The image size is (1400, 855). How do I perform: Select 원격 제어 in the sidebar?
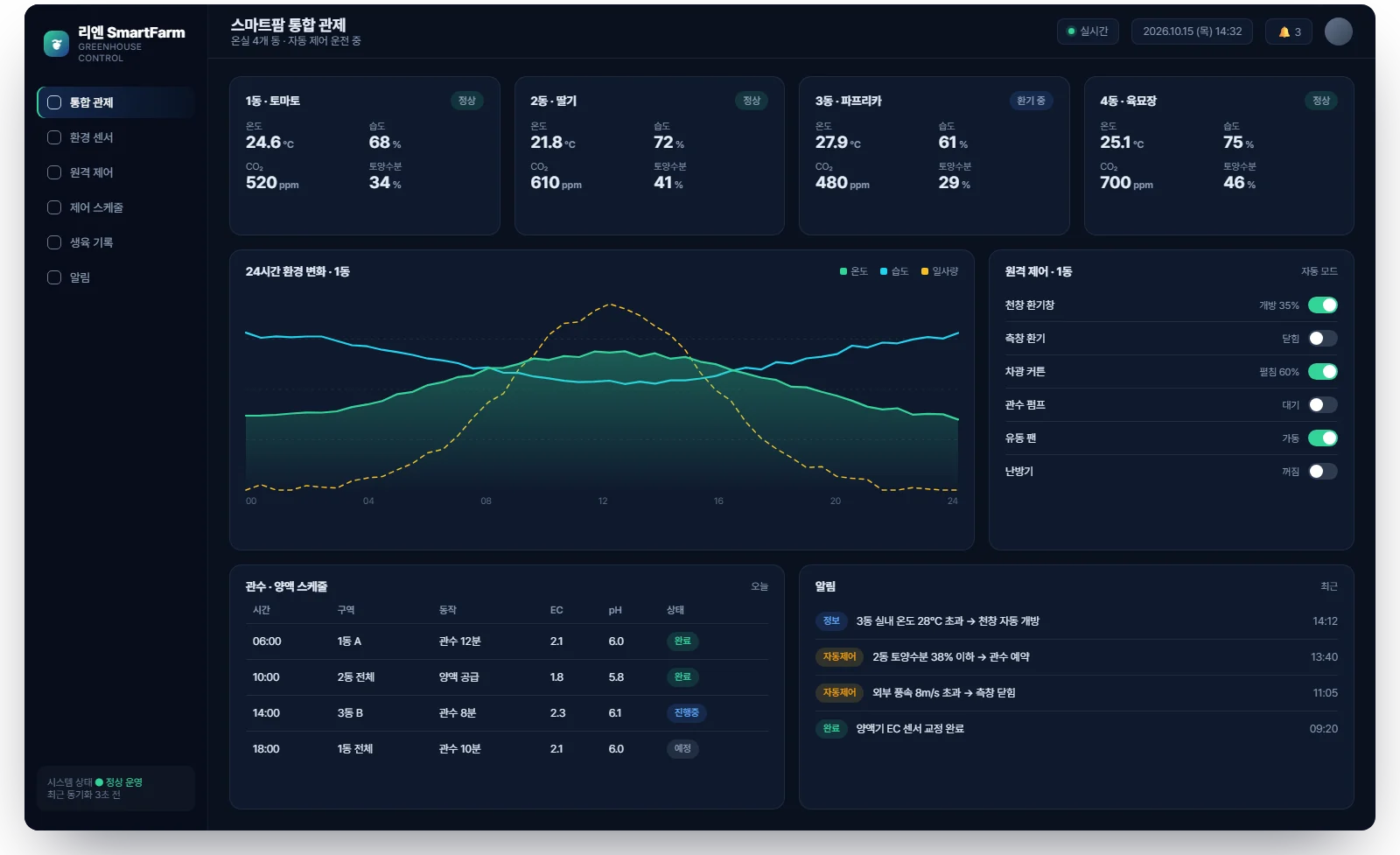pyautogui.click(x=115, y=172)
